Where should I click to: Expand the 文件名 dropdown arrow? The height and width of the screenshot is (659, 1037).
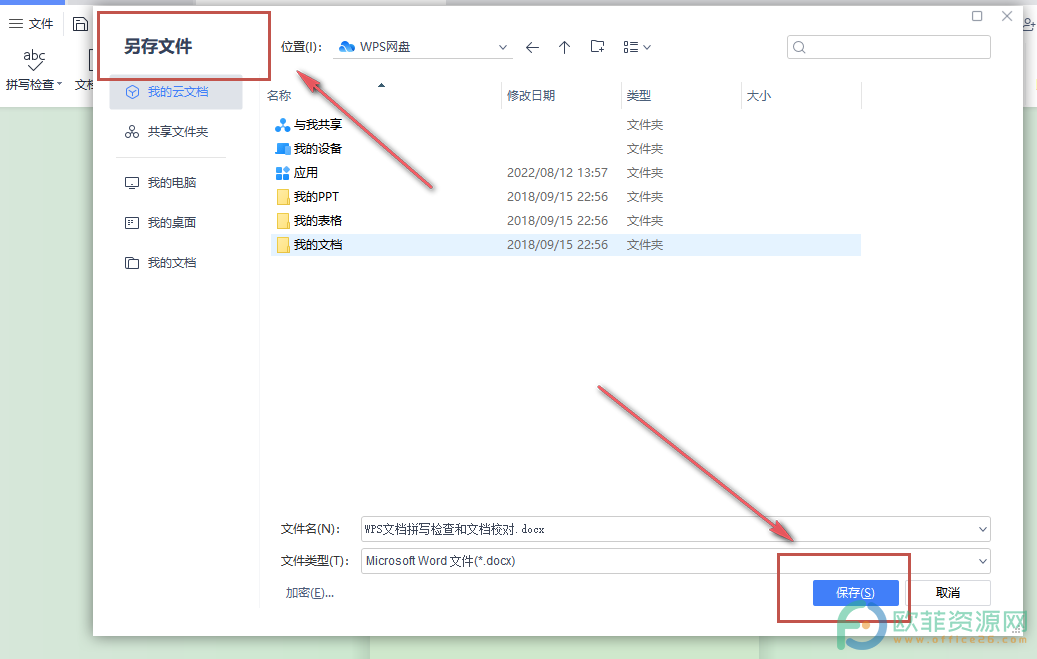[983, 529]
